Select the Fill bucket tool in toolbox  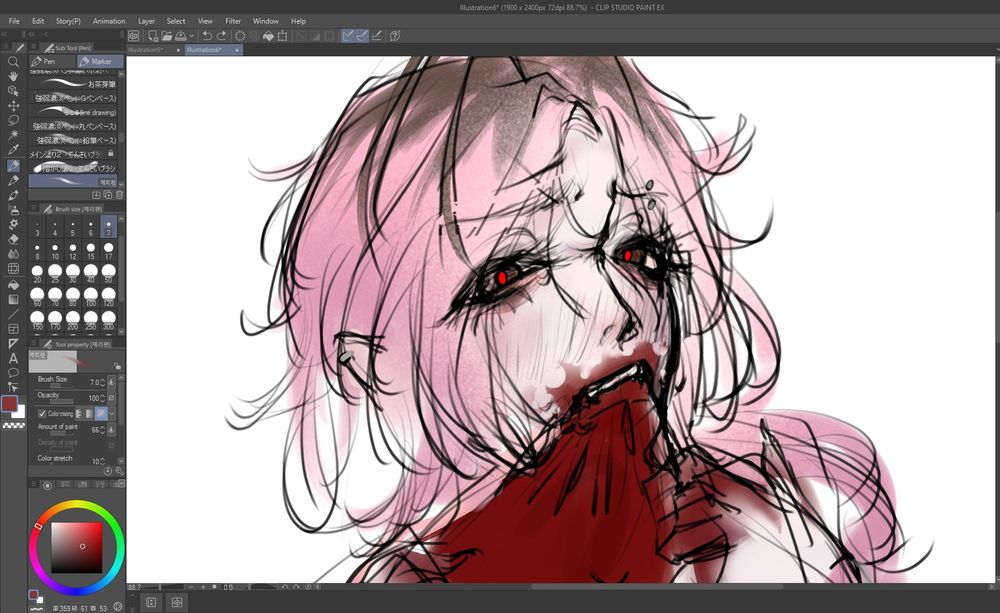click(13, 284)
